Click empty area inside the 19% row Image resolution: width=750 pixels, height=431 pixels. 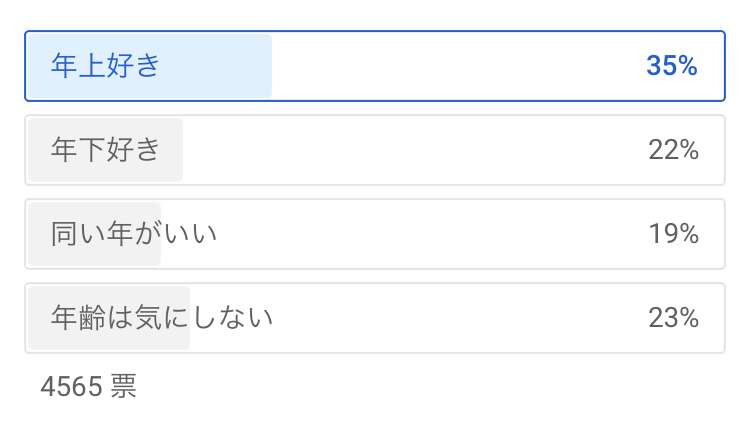coord(430,234)
